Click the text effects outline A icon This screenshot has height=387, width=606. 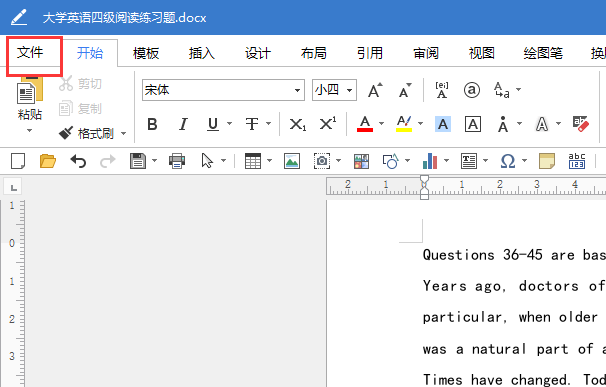pos(542,124)
